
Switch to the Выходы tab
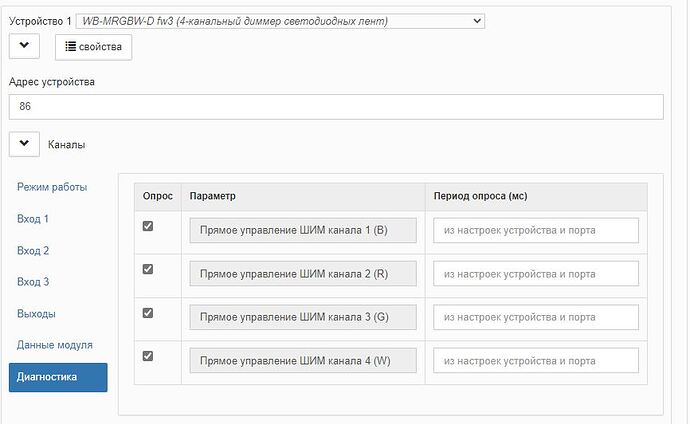point(36,314)
